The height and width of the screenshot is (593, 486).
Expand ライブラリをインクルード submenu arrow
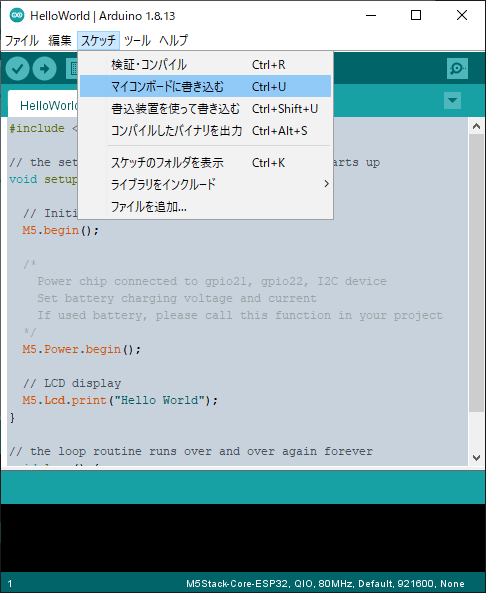tap(326, 184)
